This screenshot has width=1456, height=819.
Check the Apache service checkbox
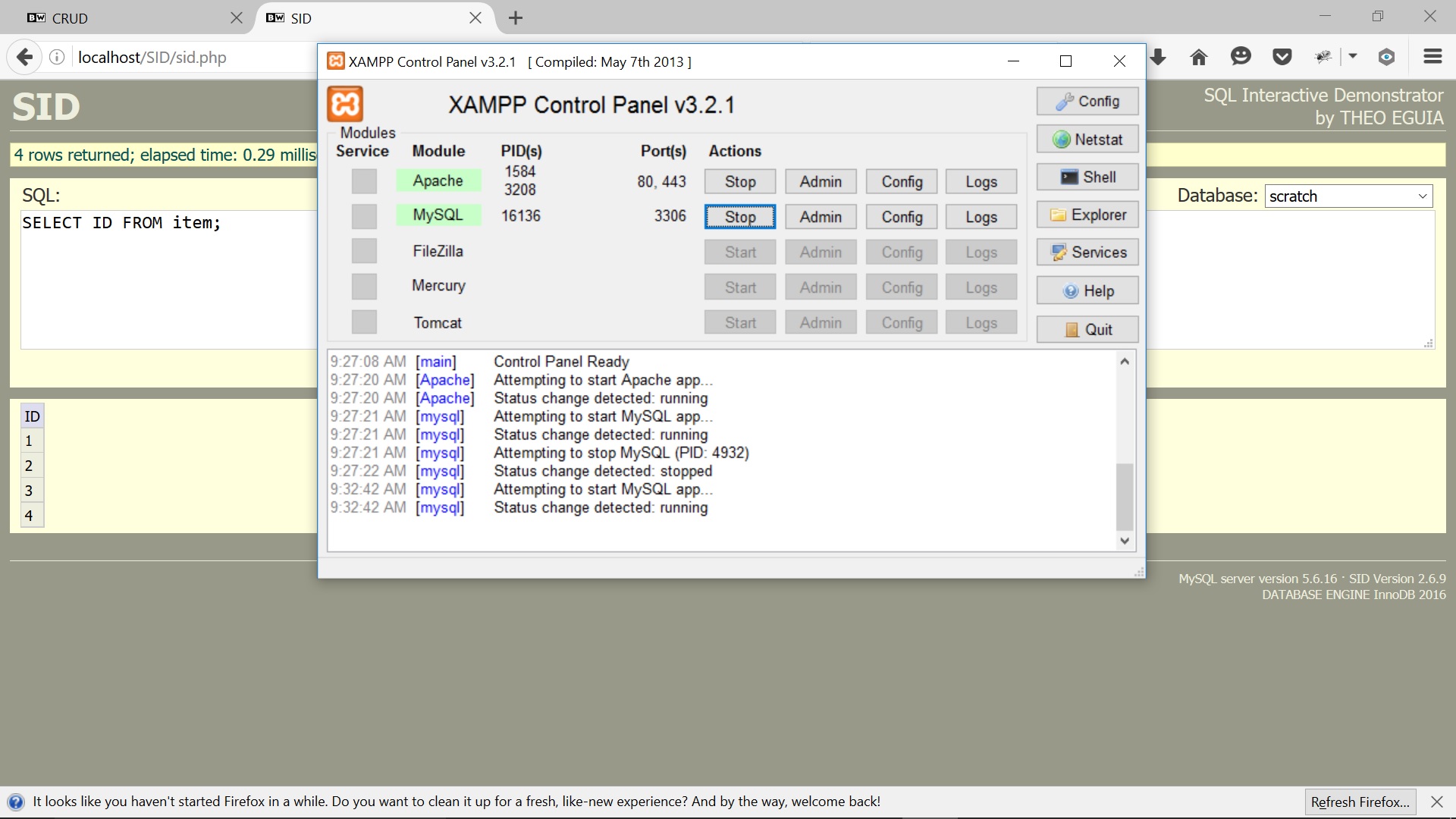click(x=364, y=181)
